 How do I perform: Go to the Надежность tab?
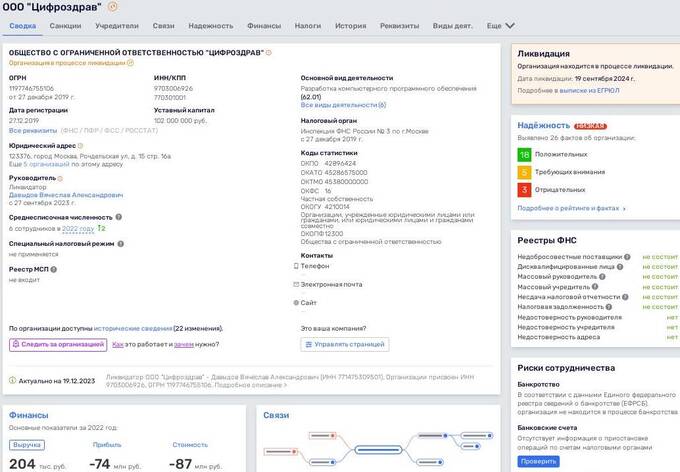[211, 26]
